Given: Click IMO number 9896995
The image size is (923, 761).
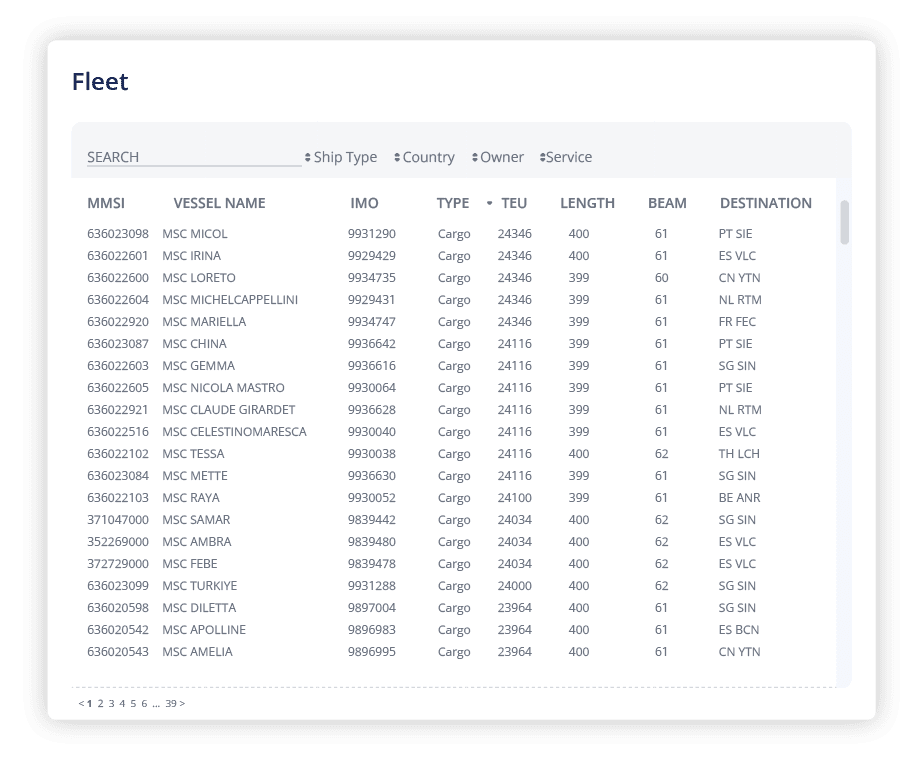Looking at the screenshot, I should click(x=371, y=652).
